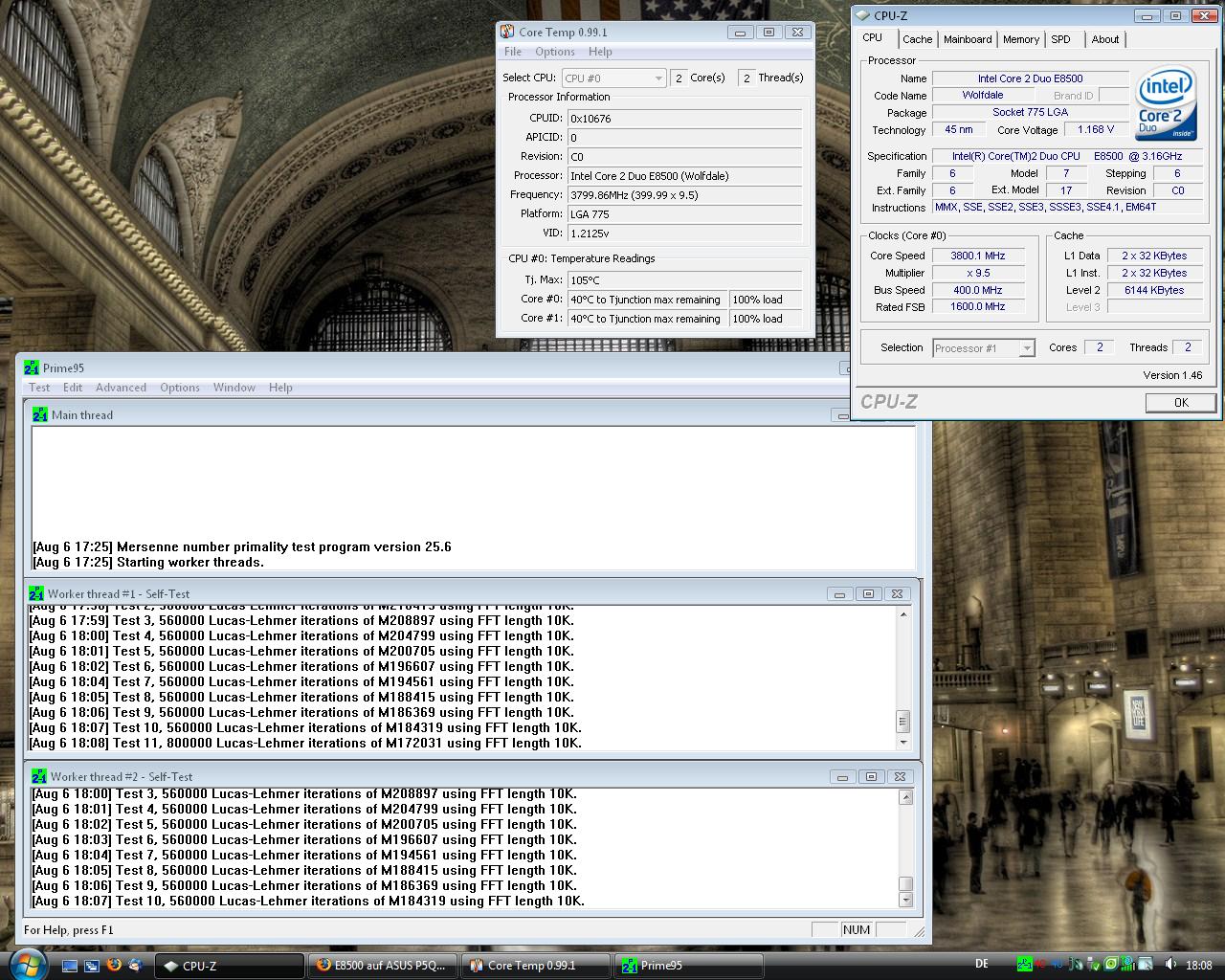The height and width of the screenshot is (980, 1225).
Task: Click Core Speed value 3800.1 MHz
Action: coord(978,256)
